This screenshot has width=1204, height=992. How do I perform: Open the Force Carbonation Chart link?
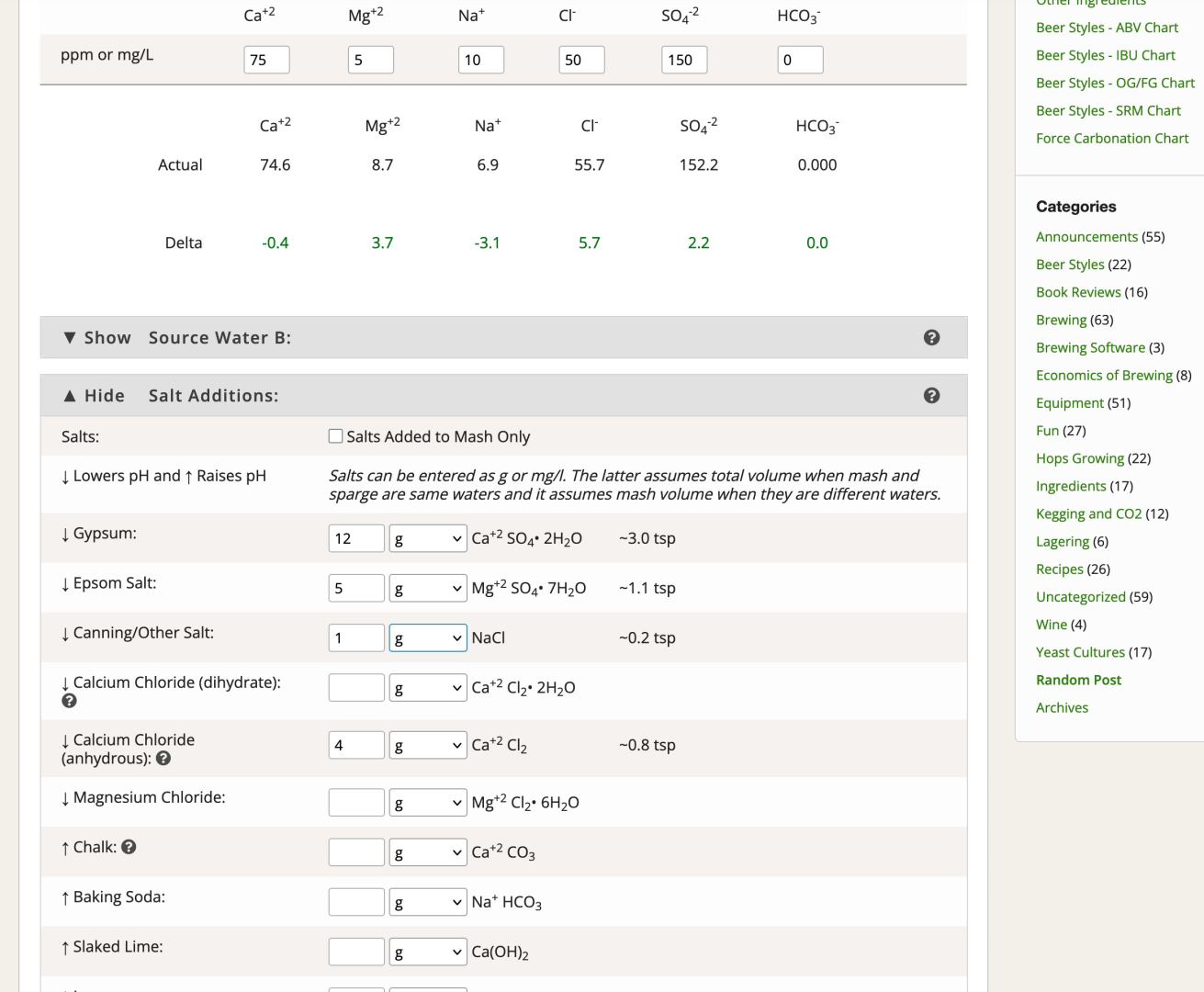click(x=1111, y=138)
